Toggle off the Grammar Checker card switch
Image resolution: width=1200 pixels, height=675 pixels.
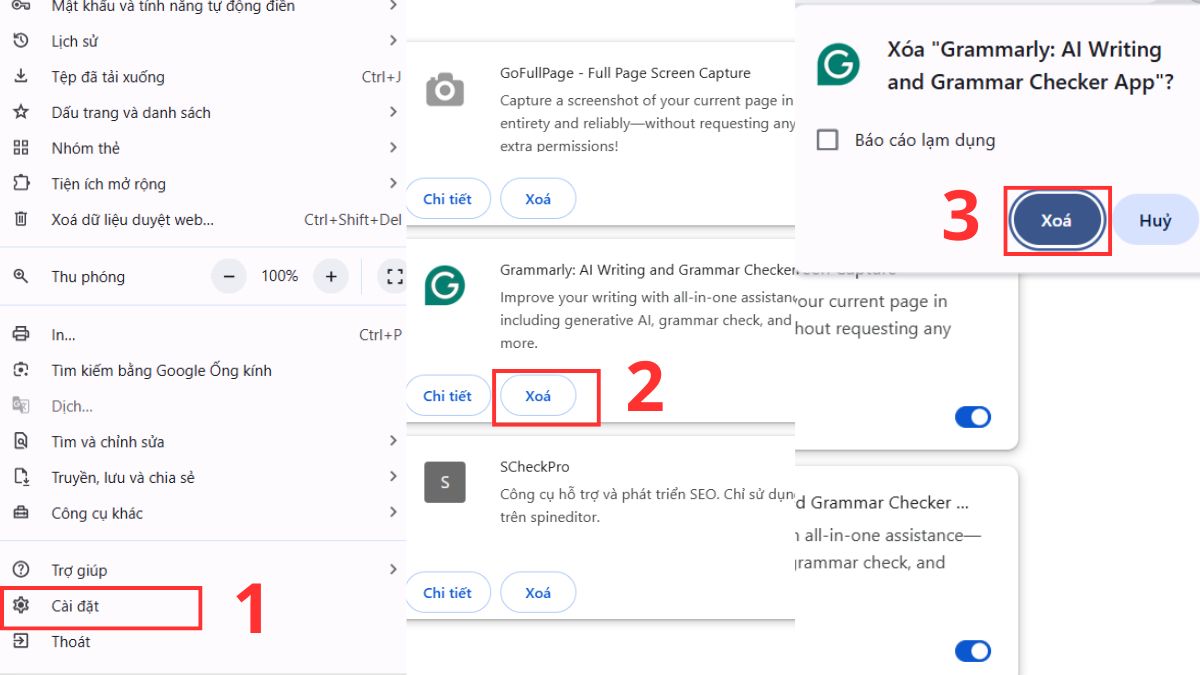pyautogui.click(x=973, y=652)
